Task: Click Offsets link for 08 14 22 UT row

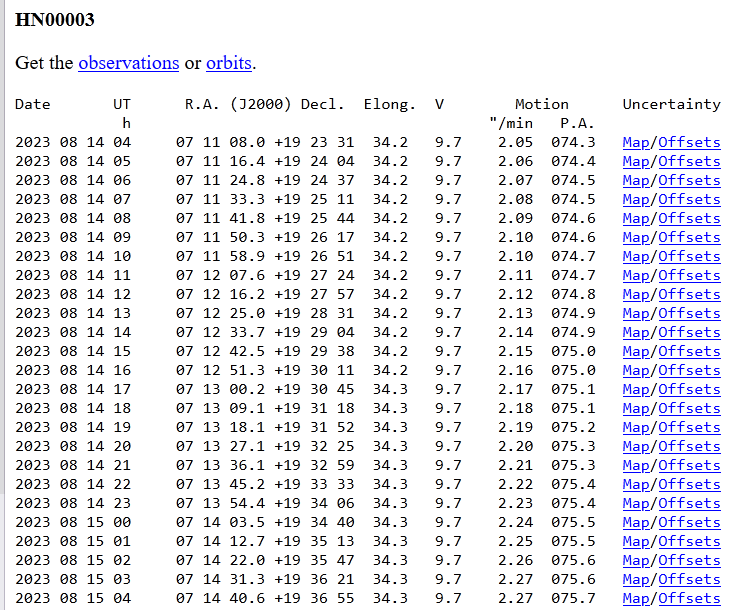Action: point(689,484)
